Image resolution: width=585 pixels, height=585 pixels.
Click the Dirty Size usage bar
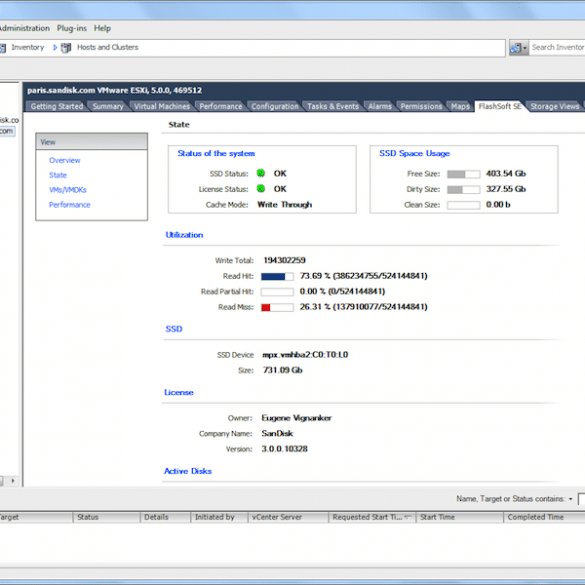pyautogui.click(x=463, y=190)
